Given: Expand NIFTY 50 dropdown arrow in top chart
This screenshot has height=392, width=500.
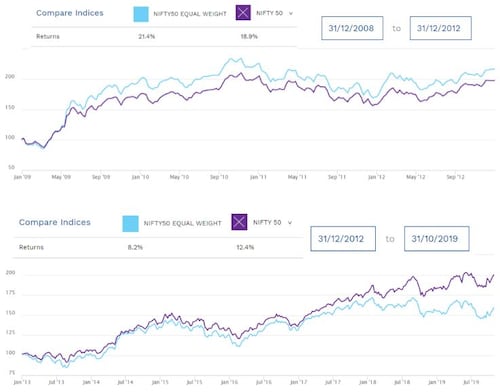Looking at the screenshot, I should tap(291, 14).
